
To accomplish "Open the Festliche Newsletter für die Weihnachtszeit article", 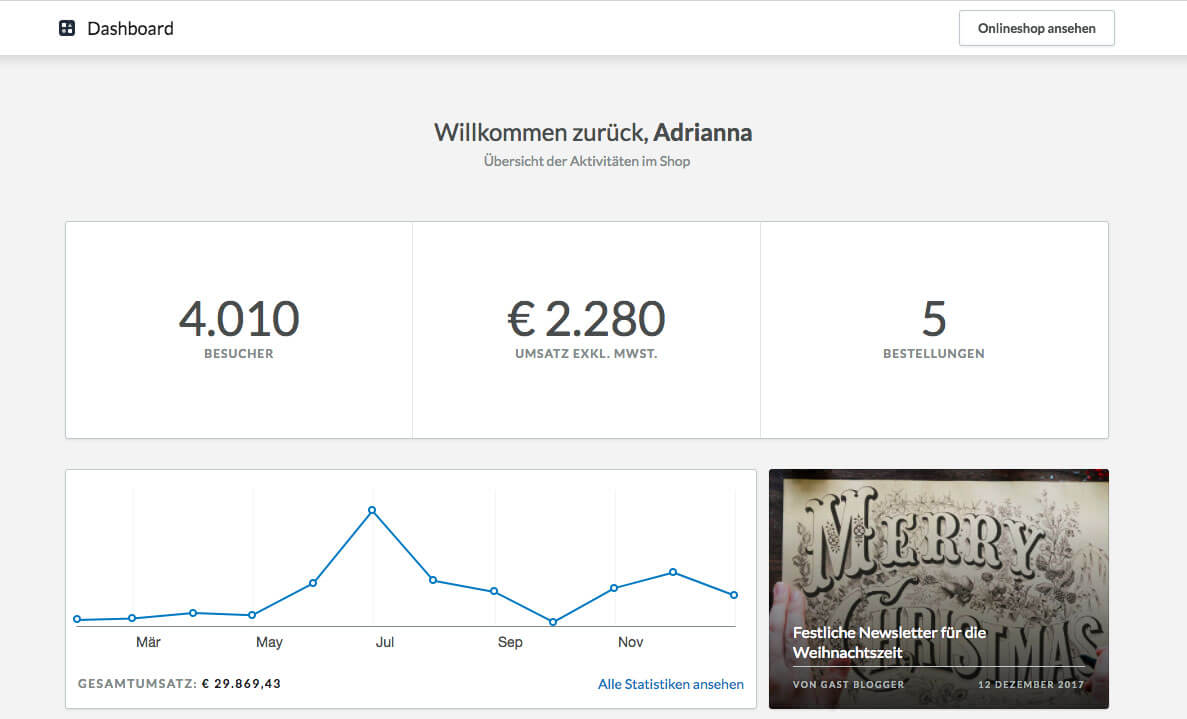I will point(889,643).
